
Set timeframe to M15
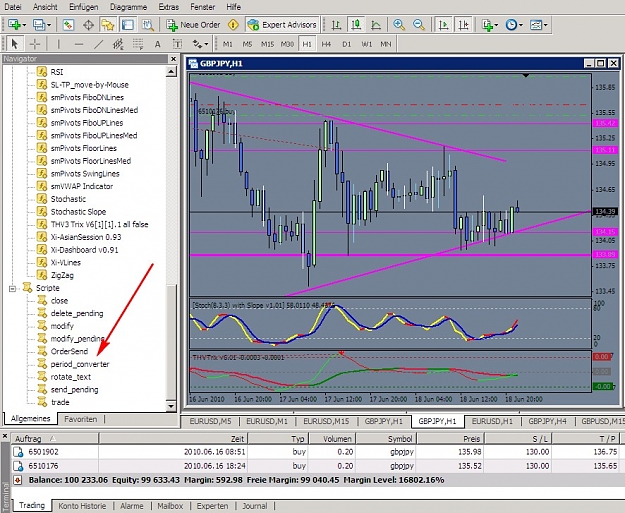267,44
